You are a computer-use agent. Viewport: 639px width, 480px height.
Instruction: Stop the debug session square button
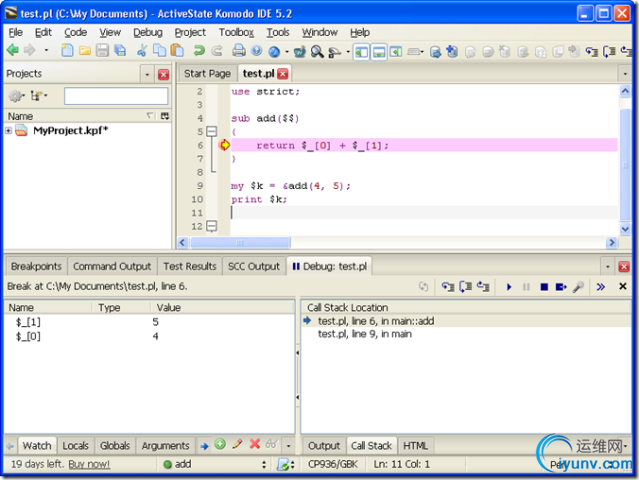544,287
